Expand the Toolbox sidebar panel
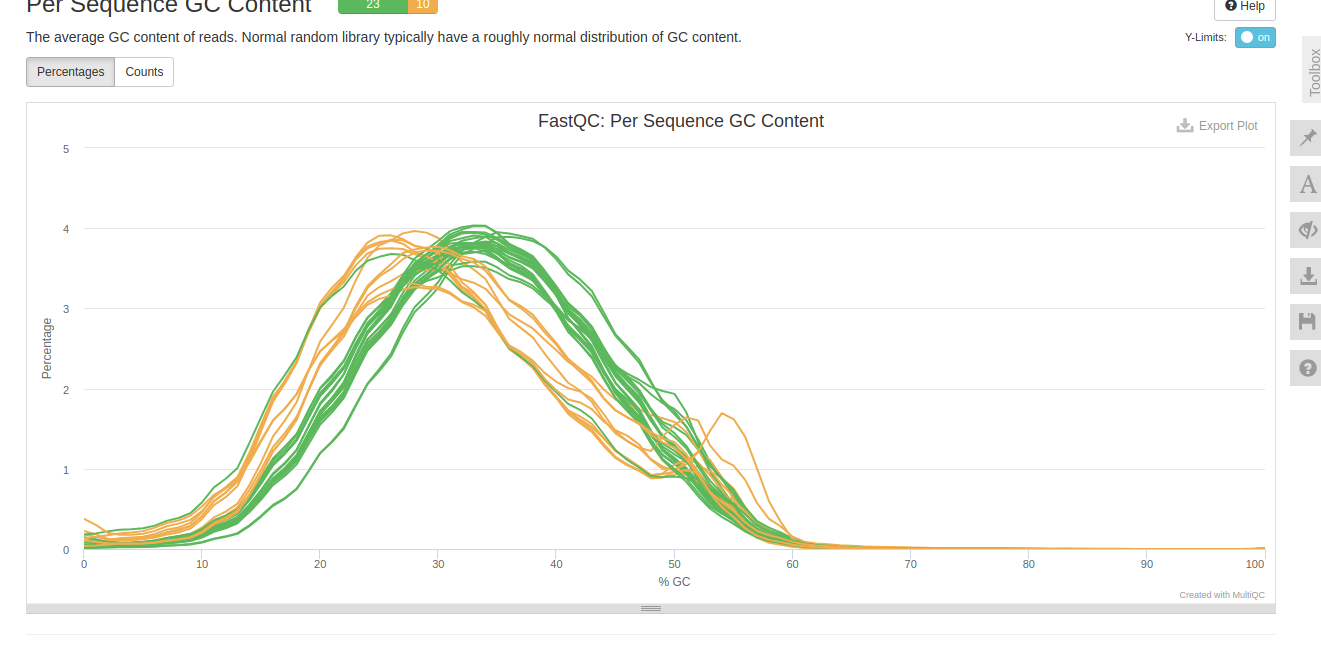The width and height of the screenshot is (1321, 645). [1312, 68]
